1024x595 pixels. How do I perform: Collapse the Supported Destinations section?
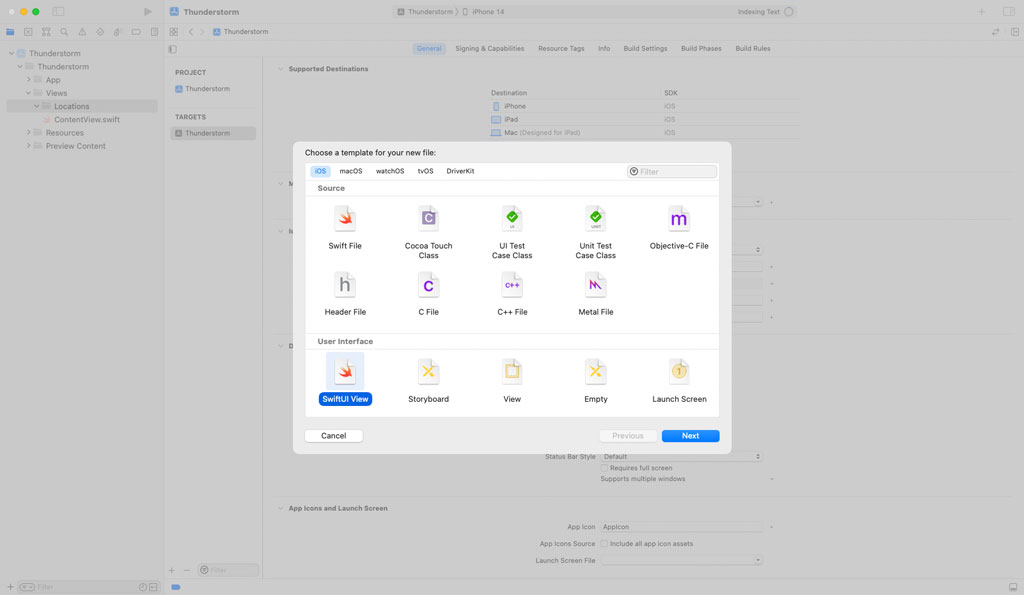pyautogui.click(x=280, y=69)
